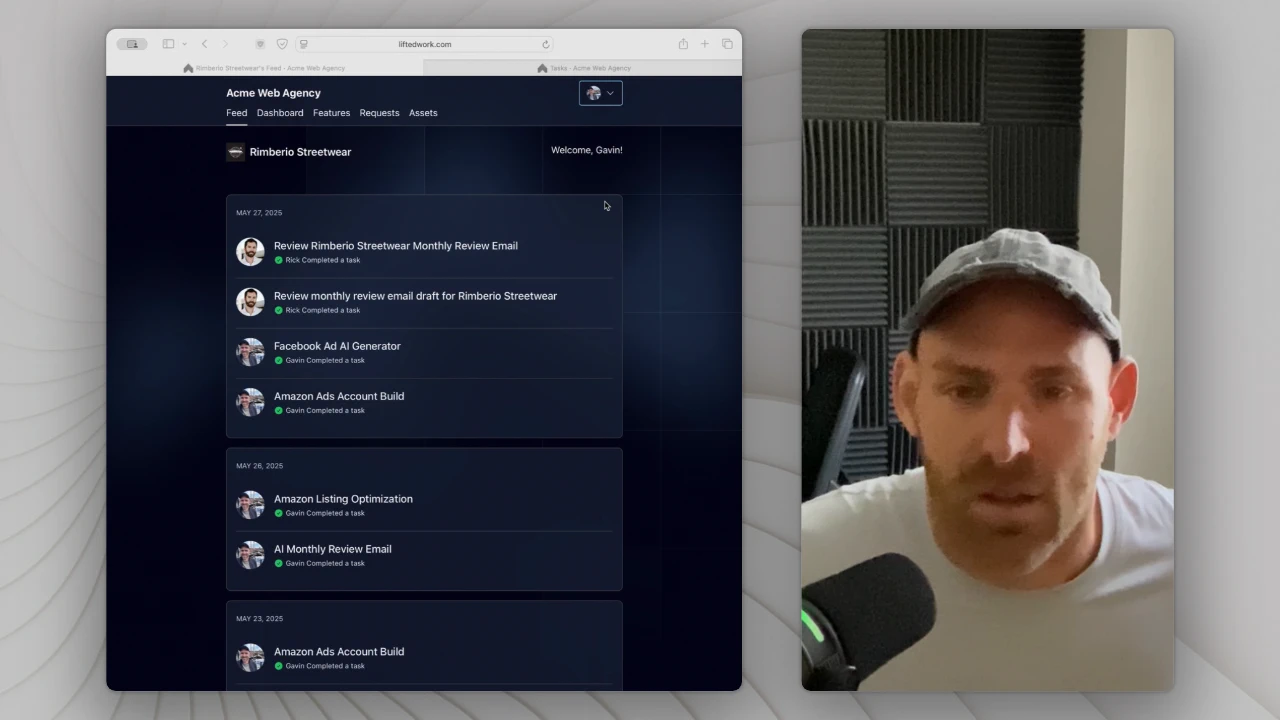Click green completed checkmark under Facebook Ad AI Generator
The image size is (1280, 720).
(279, 360)
